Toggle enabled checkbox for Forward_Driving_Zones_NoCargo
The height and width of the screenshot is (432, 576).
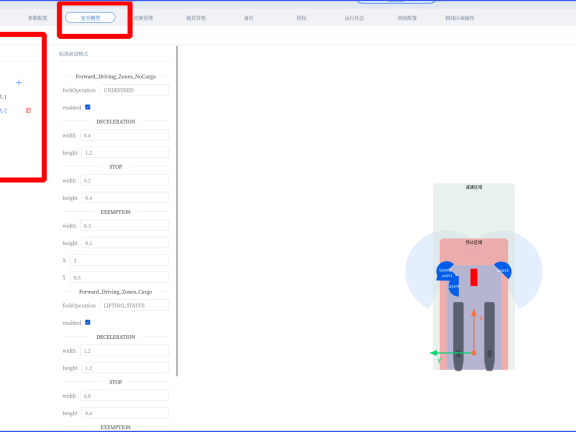(87, 107)
